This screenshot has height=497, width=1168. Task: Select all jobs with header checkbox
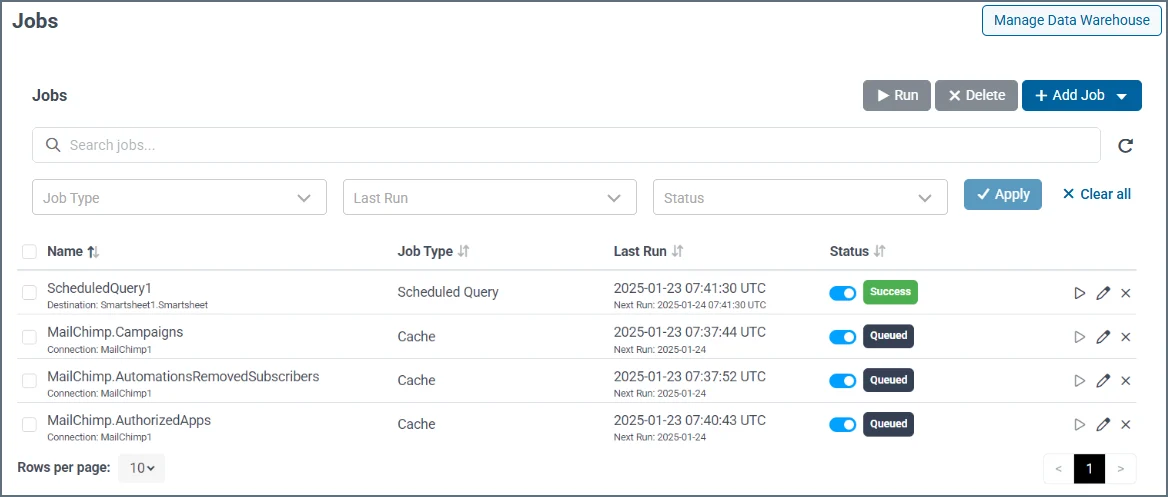pyautogui.click(x=29, y=252)
